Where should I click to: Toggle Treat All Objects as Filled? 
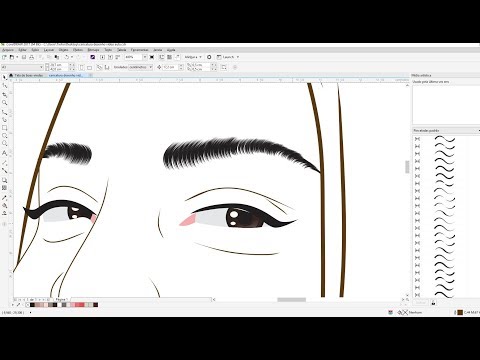[224, 67]
